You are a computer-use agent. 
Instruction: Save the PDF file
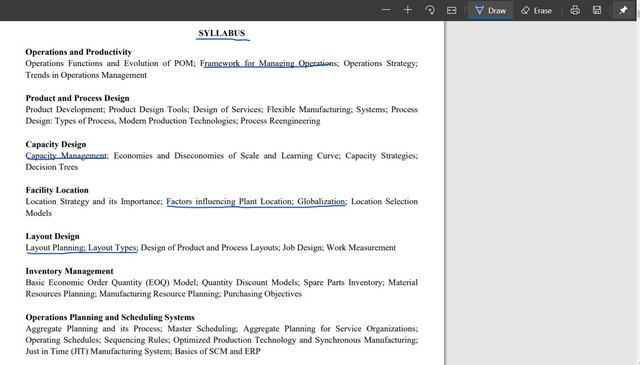tap(597, 10)
